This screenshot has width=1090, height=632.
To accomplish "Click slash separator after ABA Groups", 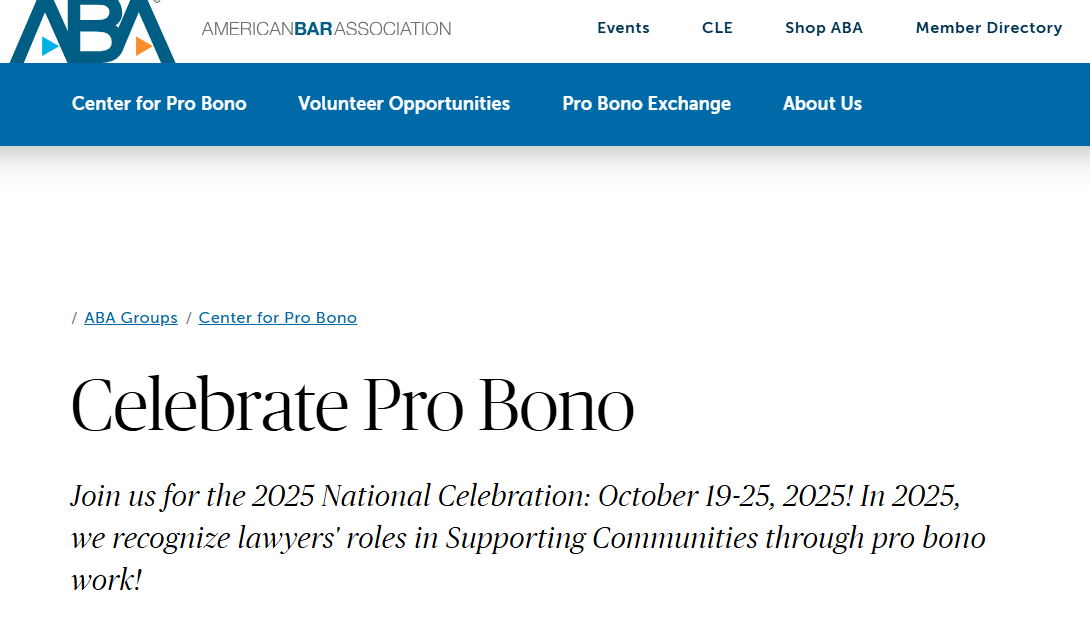I will [188, 318].
